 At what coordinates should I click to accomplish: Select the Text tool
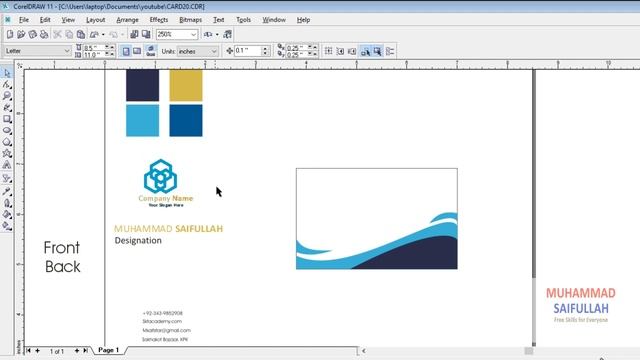click(x=7, y=165)
